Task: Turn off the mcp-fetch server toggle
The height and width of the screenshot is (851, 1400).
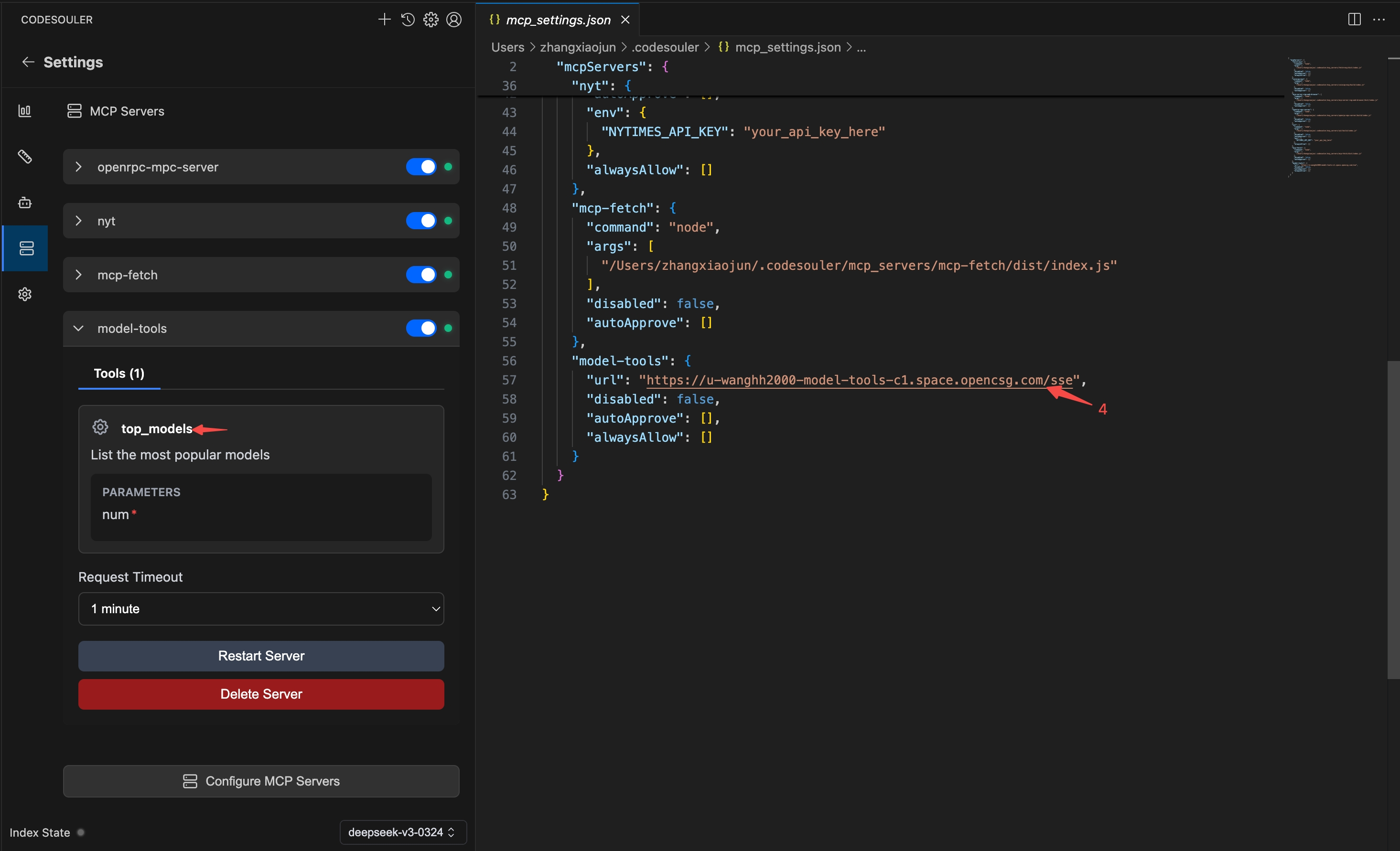Action: click(421, 275)
